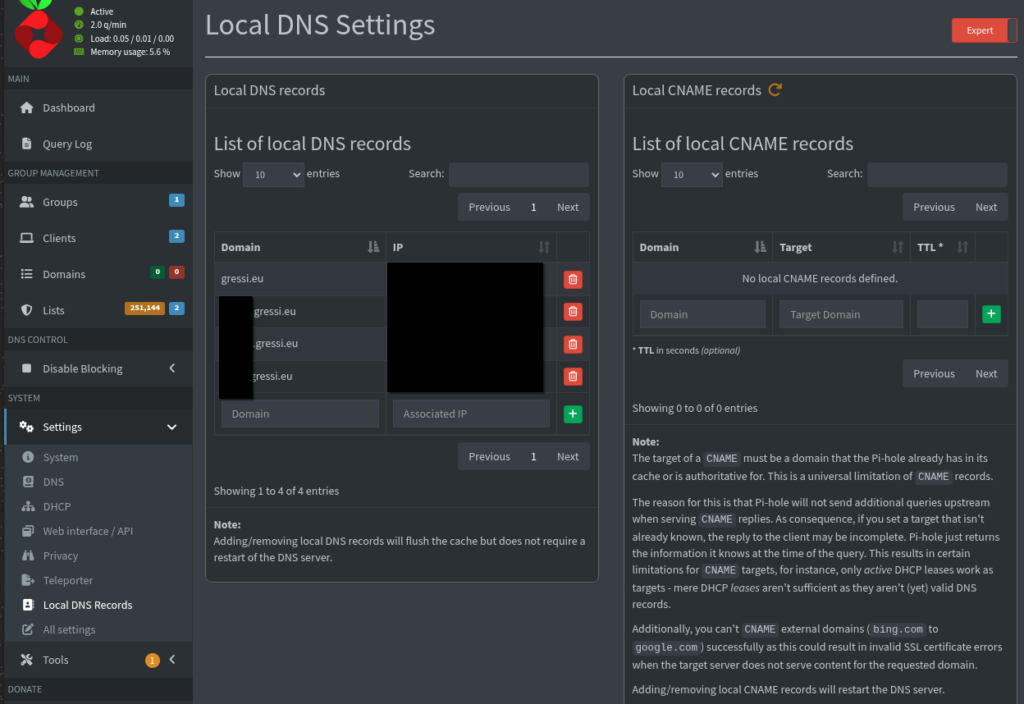Reload the local CNAME records list
1024x704 pixels.
click(x=775, y=90)
